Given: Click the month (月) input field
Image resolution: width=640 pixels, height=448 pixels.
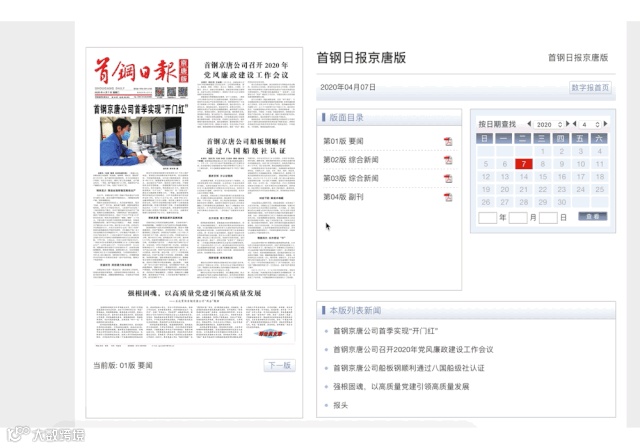Looking at the screenshot, I should [x=518, y=217].
